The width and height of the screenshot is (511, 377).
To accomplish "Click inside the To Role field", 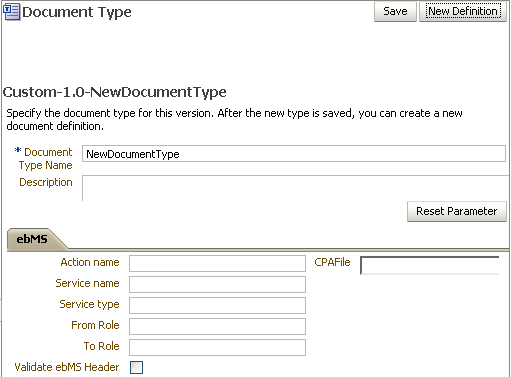I will click(x=217, y=347).
